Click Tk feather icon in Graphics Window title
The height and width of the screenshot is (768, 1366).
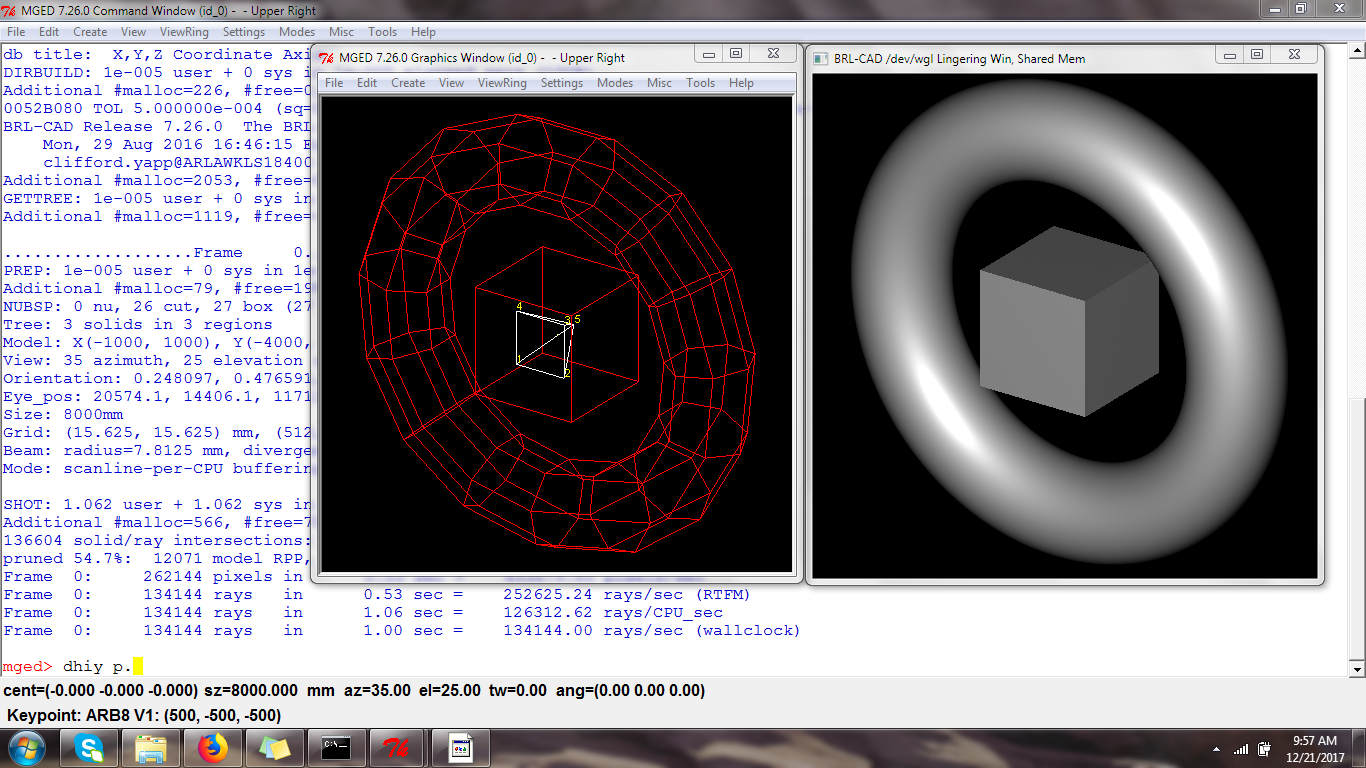click(328, 58)
